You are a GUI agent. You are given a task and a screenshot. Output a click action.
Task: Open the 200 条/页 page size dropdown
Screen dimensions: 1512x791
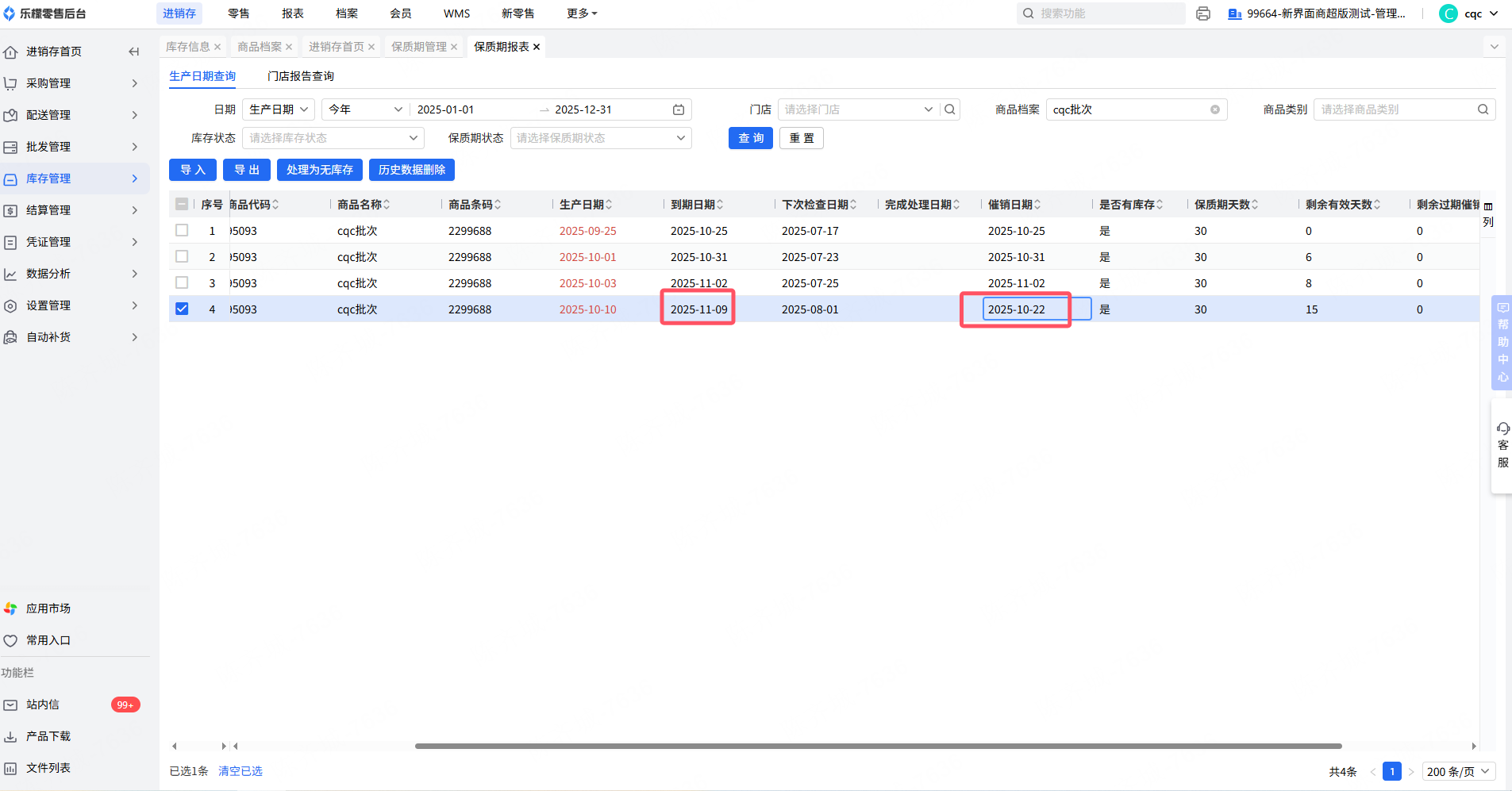click(1459, 772)
